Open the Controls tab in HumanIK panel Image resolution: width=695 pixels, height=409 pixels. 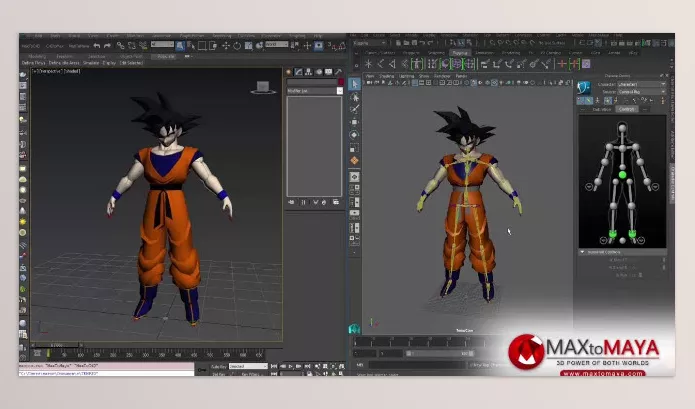pyautogui.click(x=626, y=109)
